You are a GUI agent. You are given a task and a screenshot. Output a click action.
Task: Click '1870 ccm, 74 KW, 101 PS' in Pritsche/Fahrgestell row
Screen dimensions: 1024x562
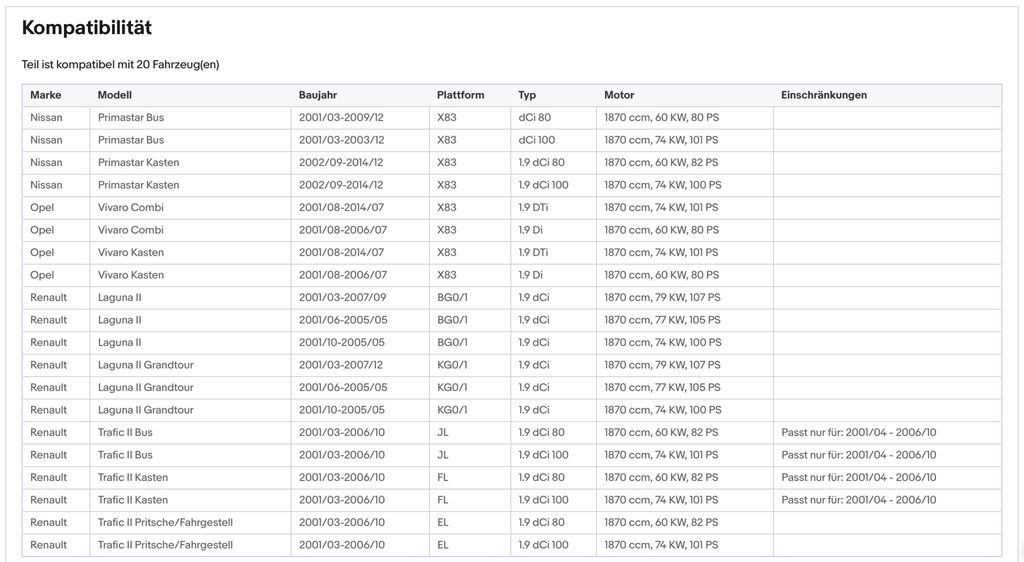pyautogui.click(x=661, y=546)
